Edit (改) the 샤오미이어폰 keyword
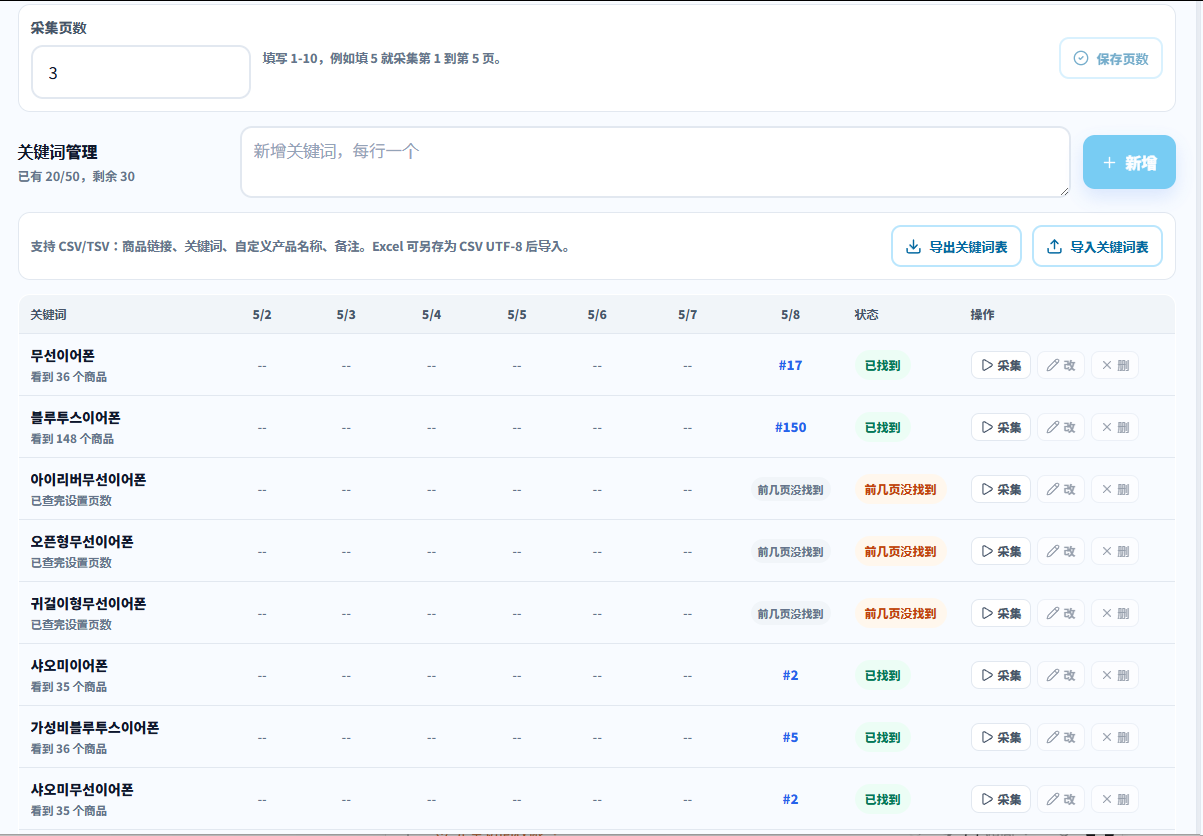The width and height of the screenshot is (1203, 836). click(1061, 675)
